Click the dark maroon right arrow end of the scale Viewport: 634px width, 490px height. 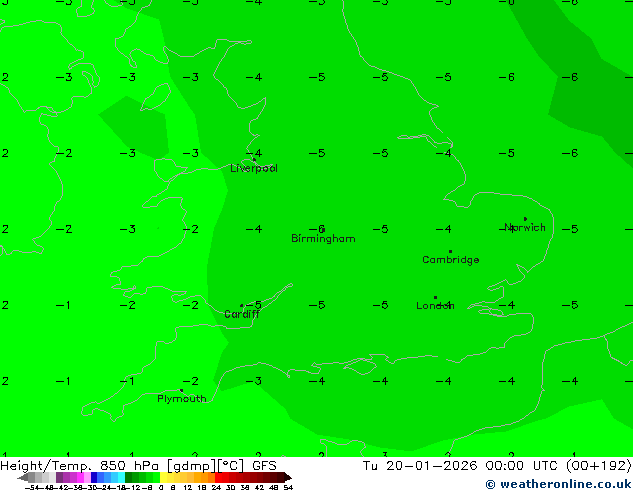288,477
